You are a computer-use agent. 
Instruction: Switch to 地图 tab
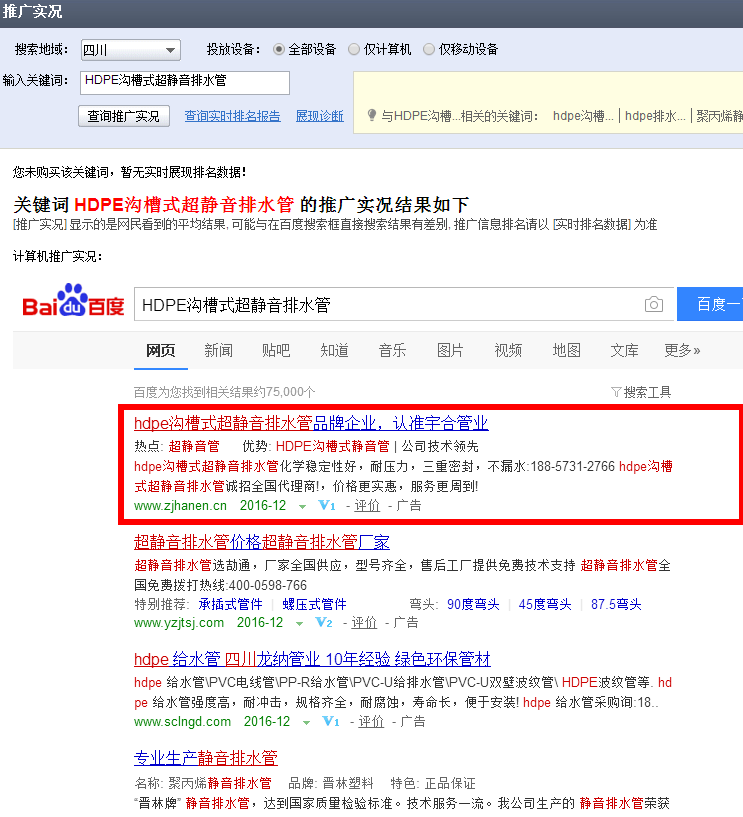click(x=566, y=350)
